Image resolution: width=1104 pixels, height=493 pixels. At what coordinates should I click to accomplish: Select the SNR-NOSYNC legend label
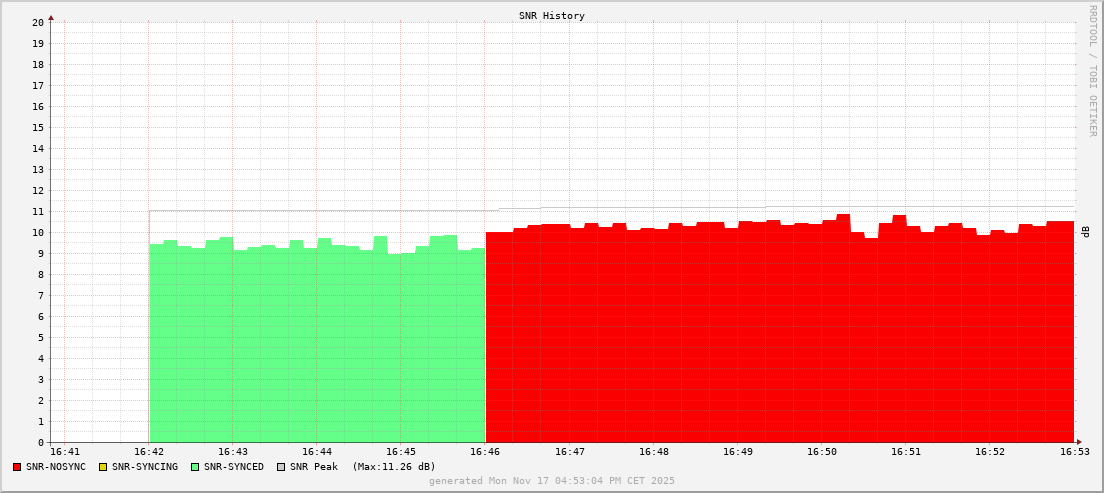point(56,467)
